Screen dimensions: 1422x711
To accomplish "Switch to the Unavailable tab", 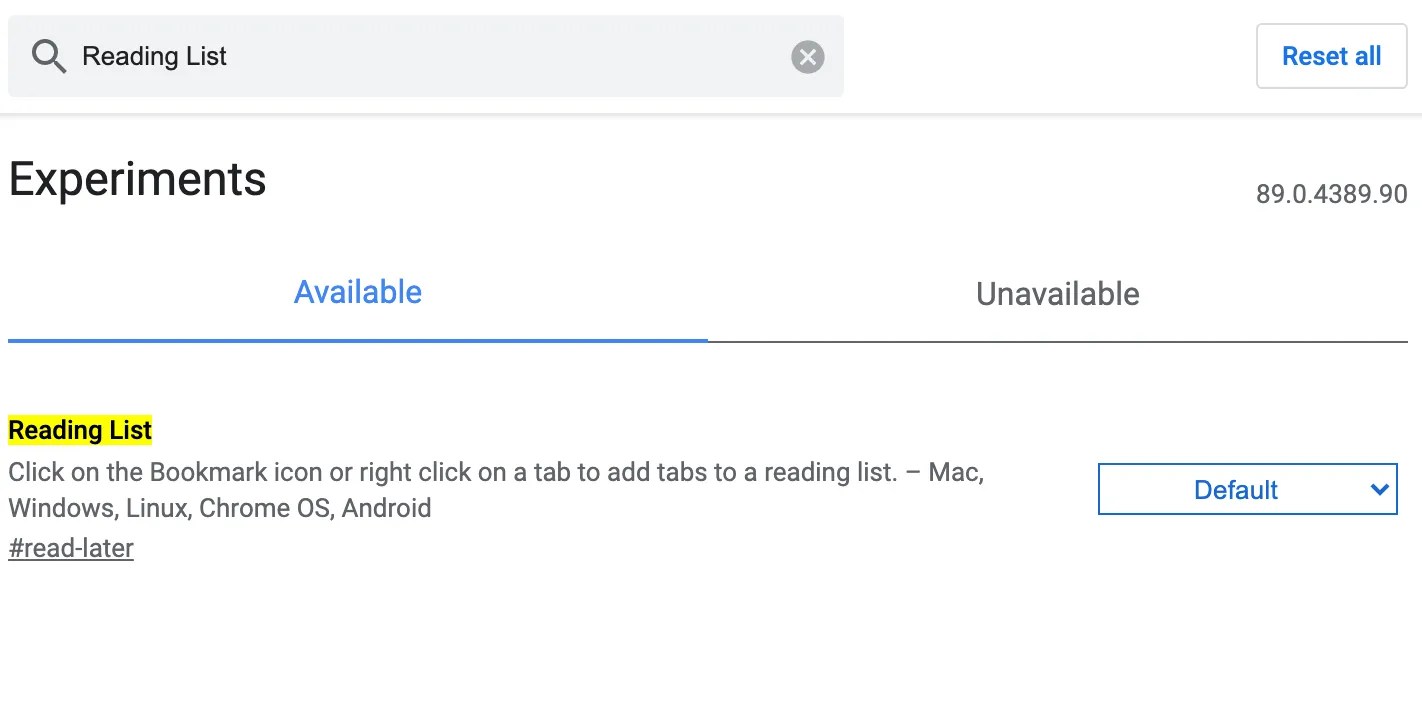I will [x=1057, y=293].
